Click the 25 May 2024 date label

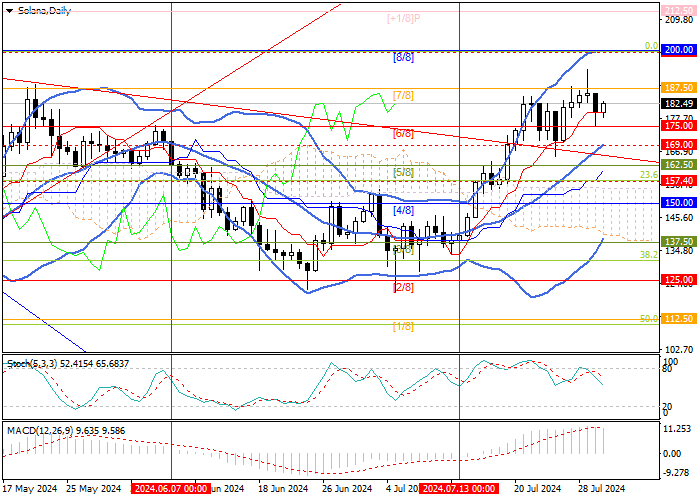click(94, 488)
